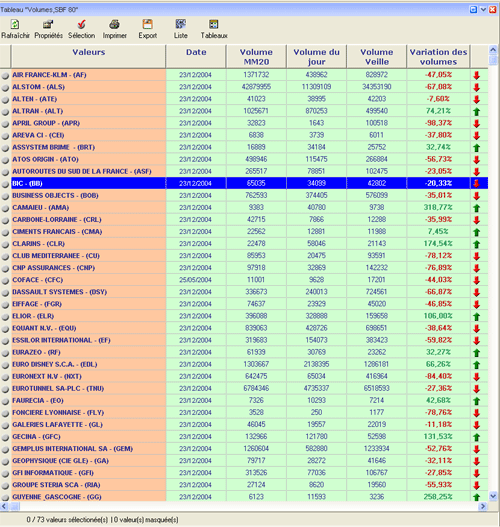
Task: Click the Sélection checkmark icon
Action: pos(81,25)
